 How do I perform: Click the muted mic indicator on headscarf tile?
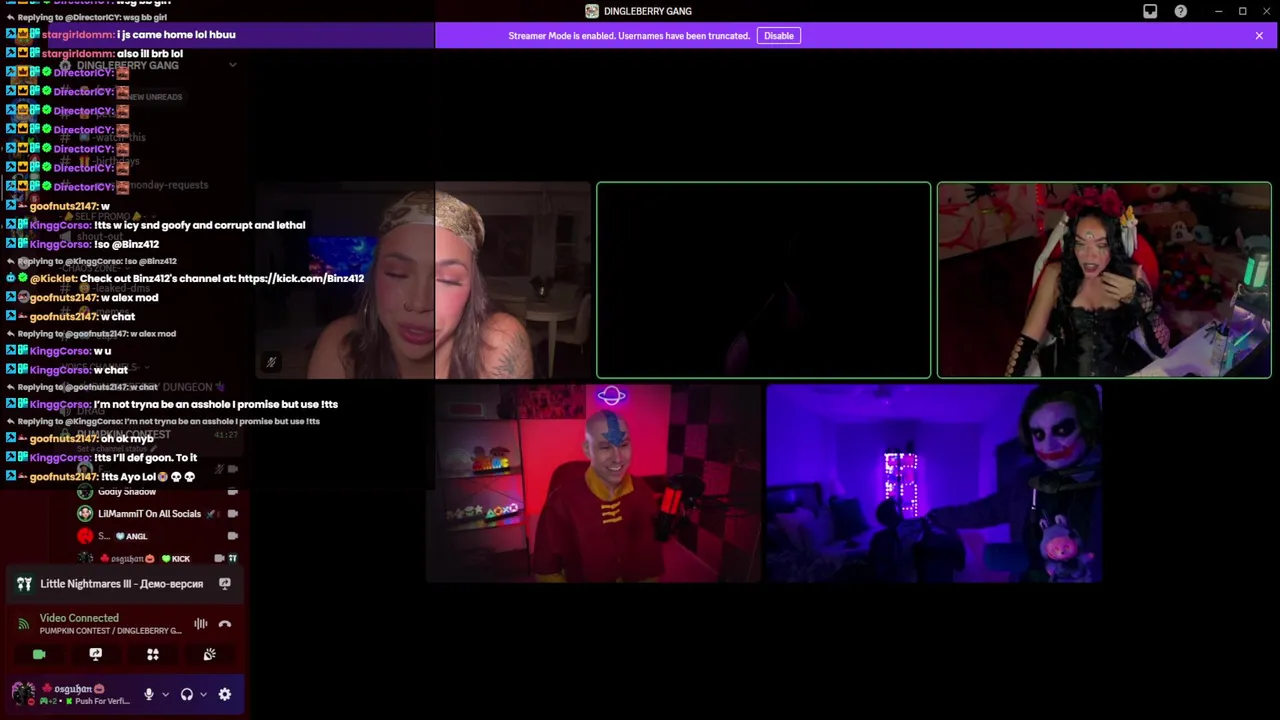270,362
